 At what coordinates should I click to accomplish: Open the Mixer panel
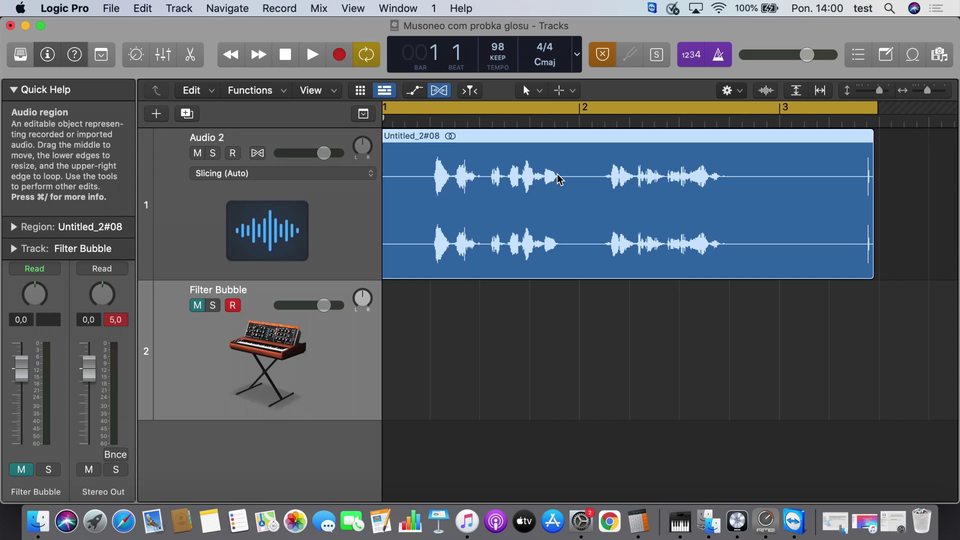163,54
